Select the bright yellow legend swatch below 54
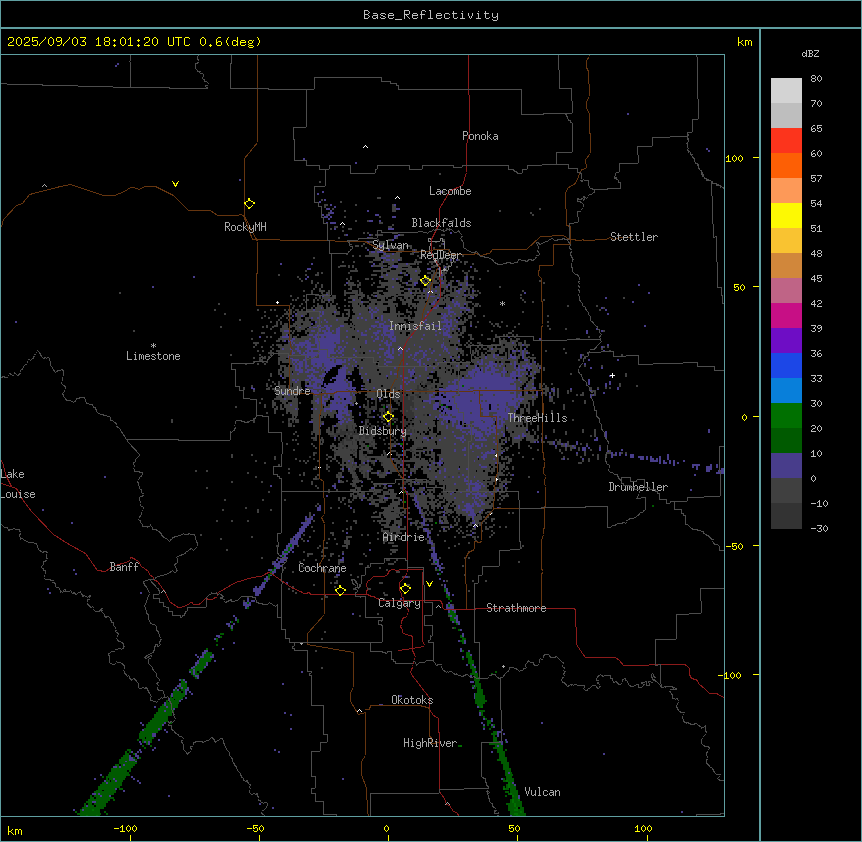The height and width of the screenshot is (842, 862). pyautogui.click(x=786, y=215)
